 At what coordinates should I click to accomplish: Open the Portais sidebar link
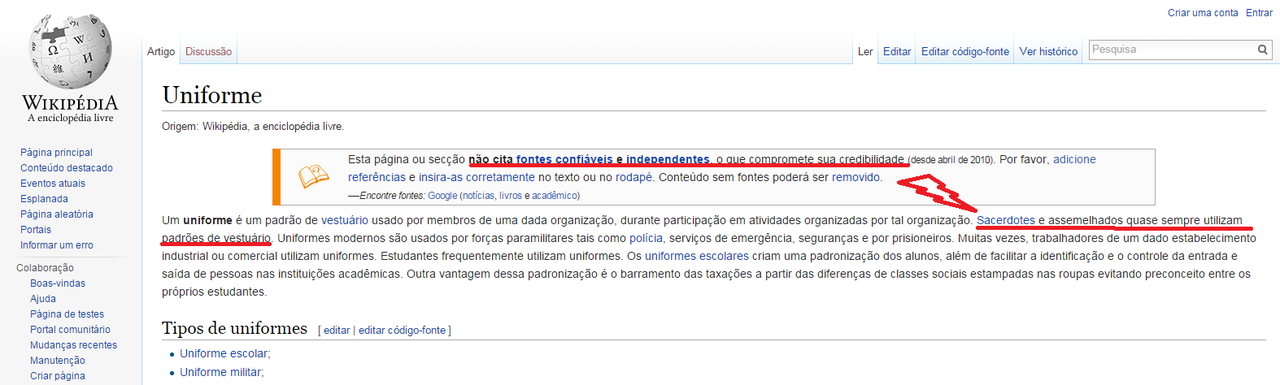(36, 230)
